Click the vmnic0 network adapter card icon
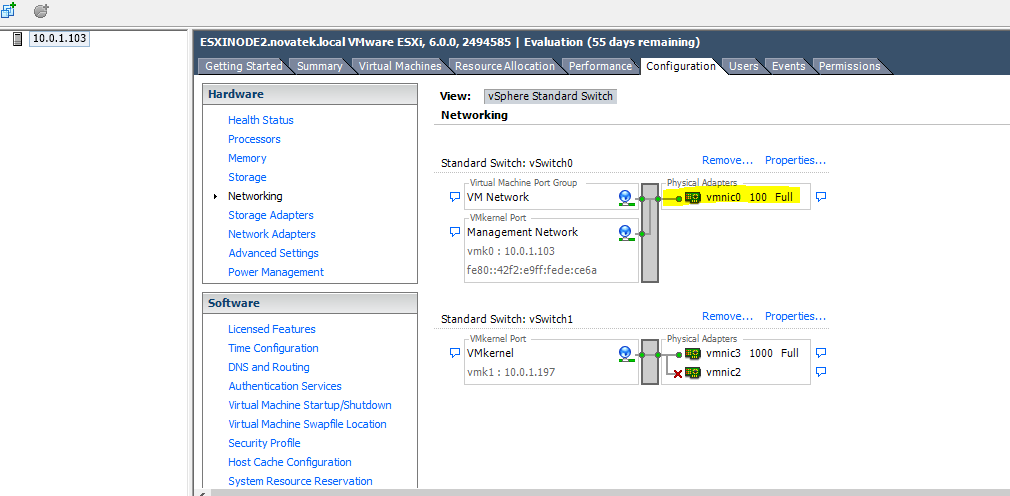 coord(692,198)
